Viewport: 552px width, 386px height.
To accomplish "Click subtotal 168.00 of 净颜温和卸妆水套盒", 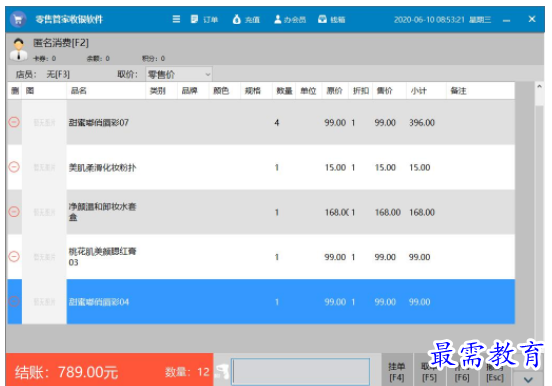I will 422,212.
